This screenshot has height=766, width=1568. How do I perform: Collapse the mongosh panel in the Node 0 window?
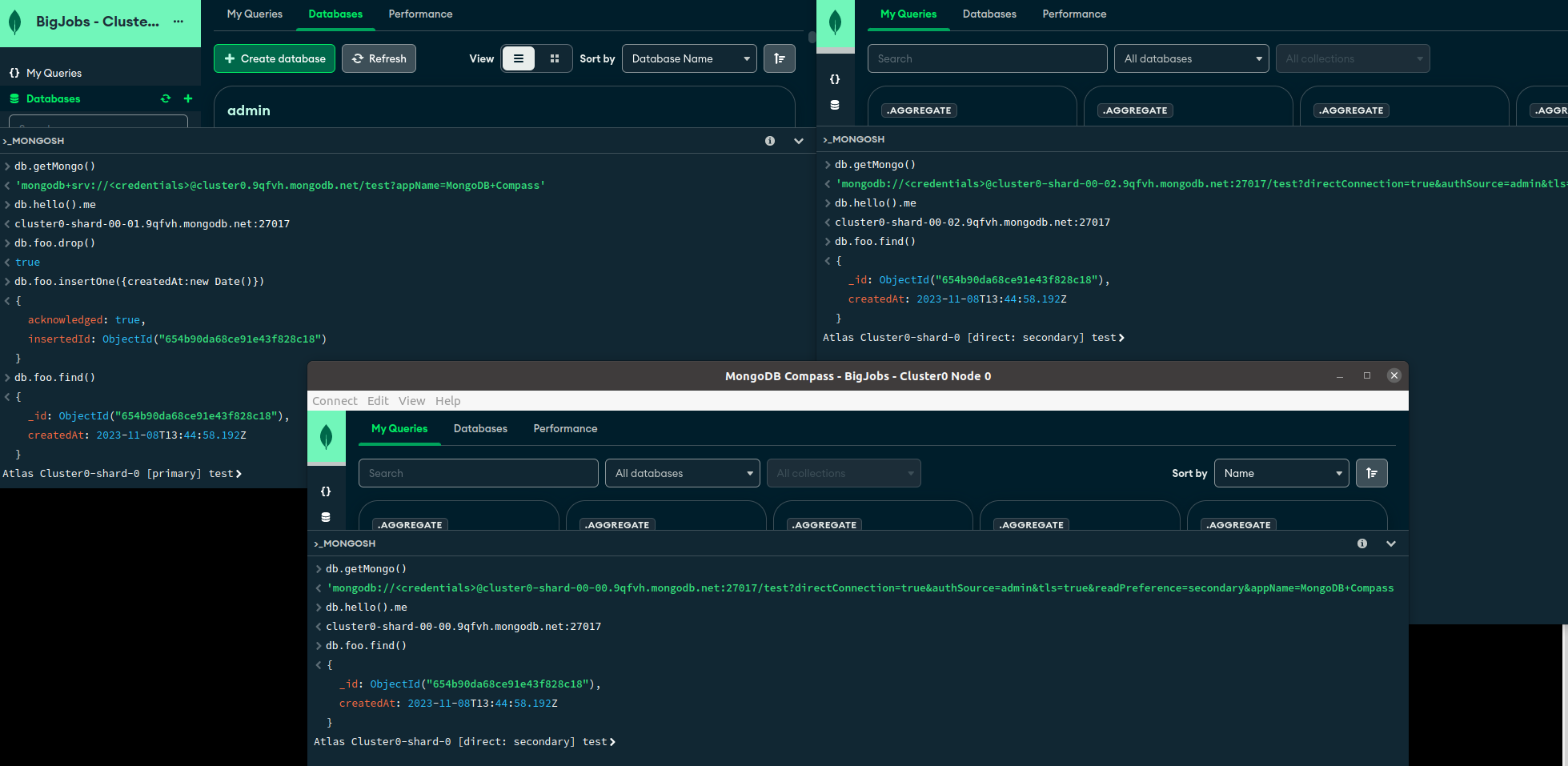click(x=1391, y=543)
